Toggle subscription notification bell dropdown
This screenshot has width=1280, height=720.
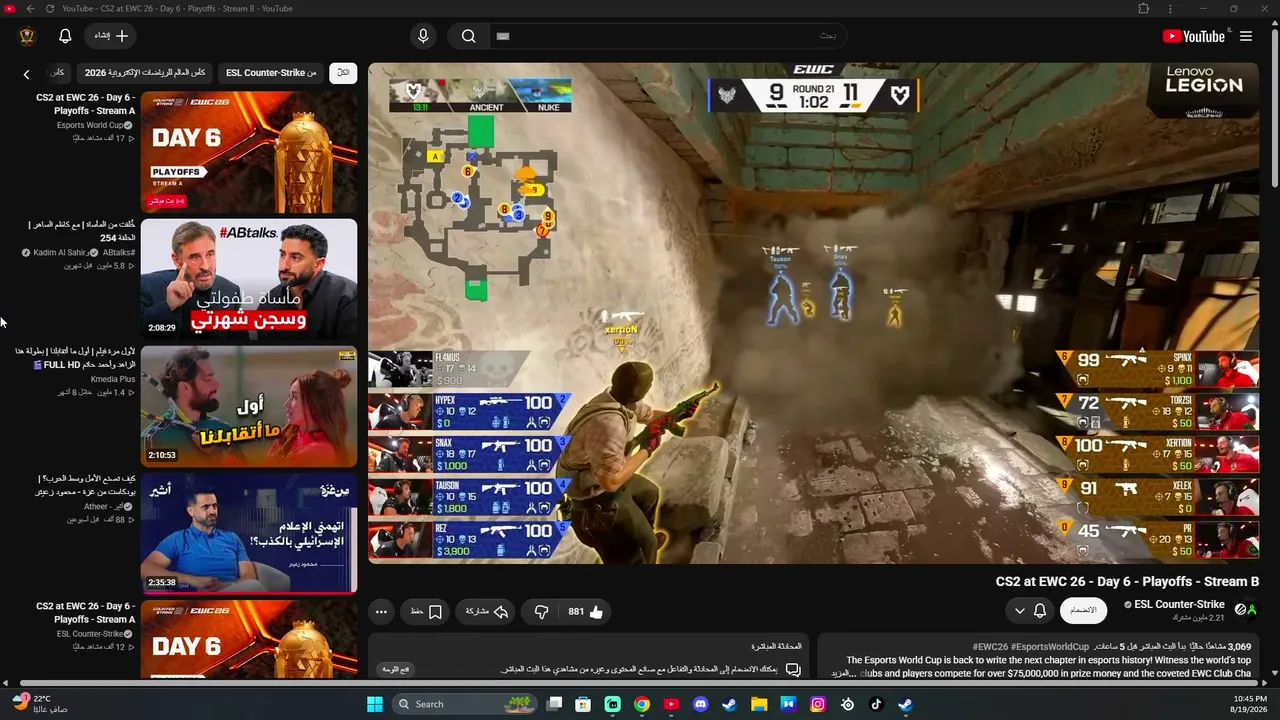(1030, 610)
